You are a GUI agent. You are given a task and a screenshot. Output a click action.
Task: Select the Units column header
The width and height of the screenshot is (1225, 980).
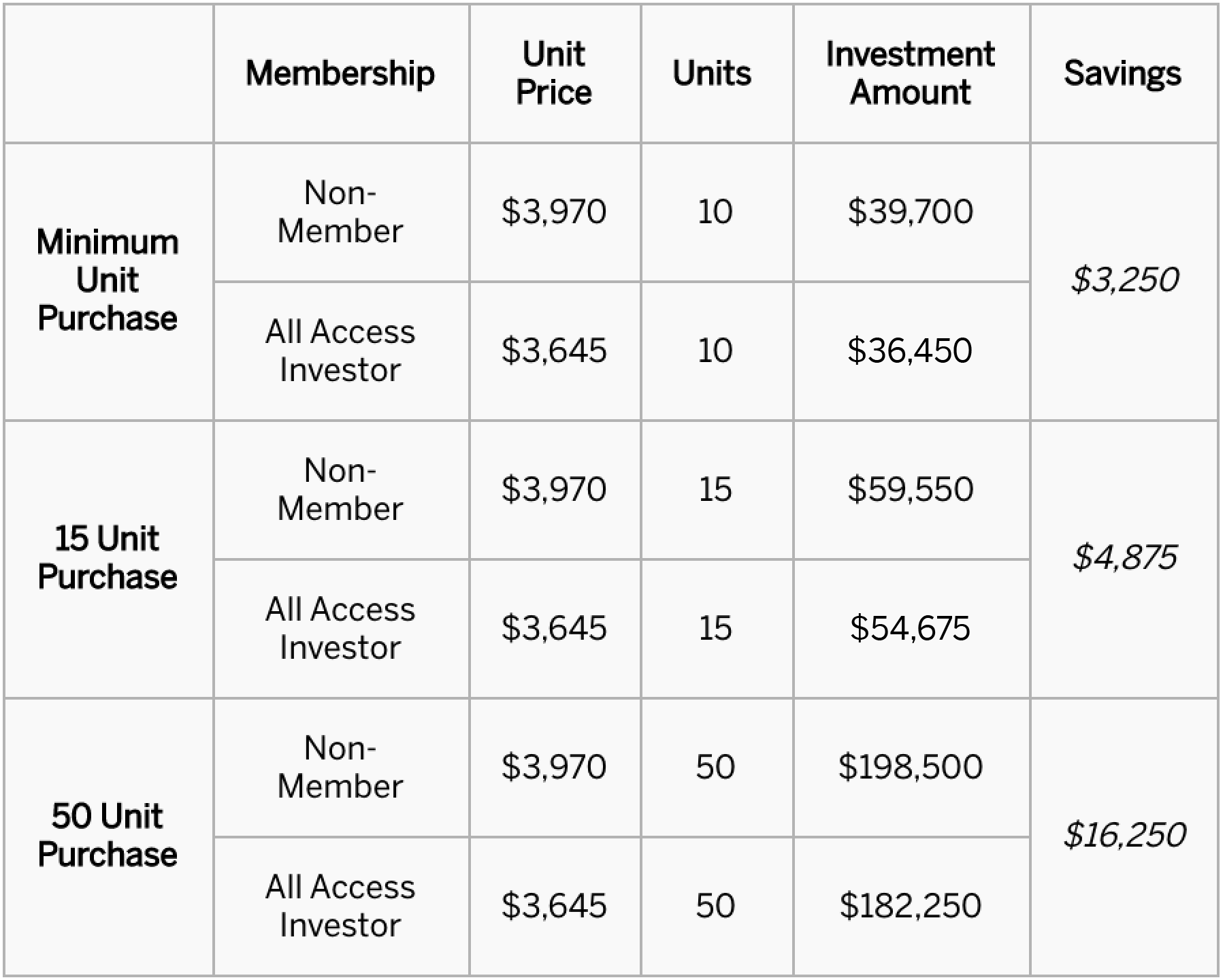[x=712, y=73]
